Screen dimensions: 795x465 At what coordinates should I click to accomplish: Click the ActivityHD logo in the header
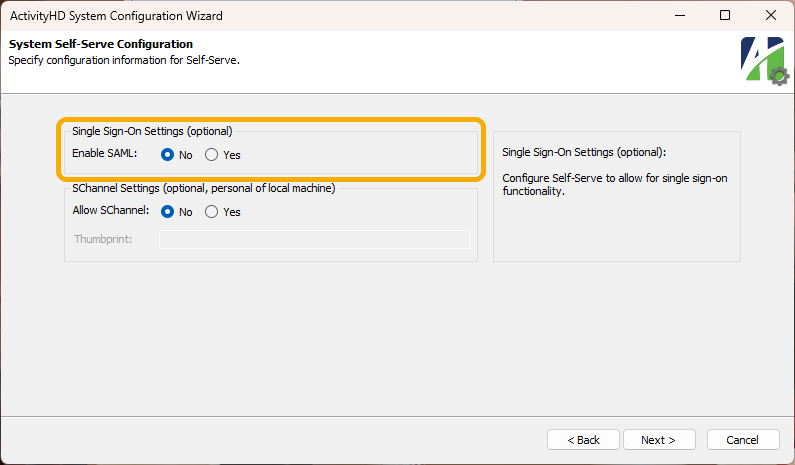click(x=764, y=60)
